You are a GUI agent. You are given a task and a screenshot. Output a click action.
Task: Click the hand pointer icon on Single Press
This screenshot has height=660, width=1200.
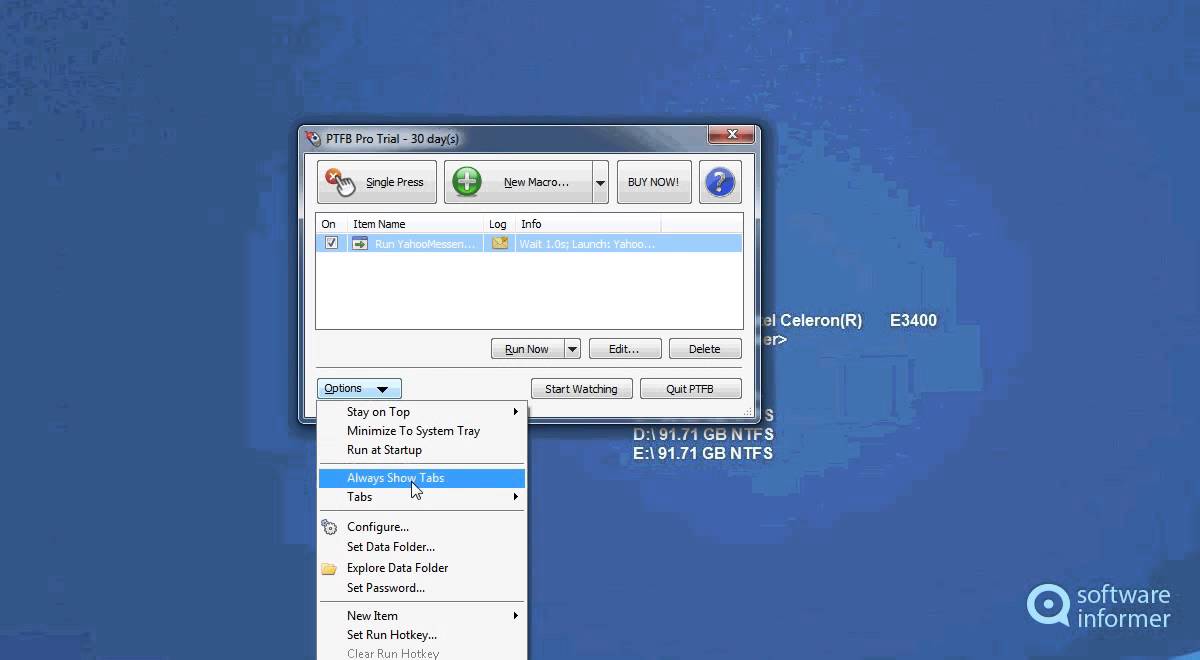(x=341, y=182)
